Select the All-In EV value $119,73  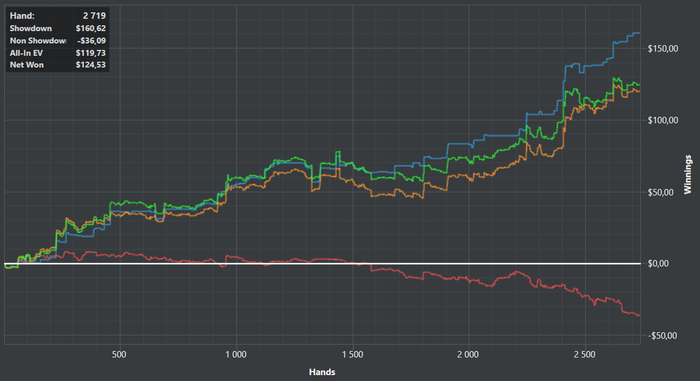pyautogui.click(x=91, y=53)
